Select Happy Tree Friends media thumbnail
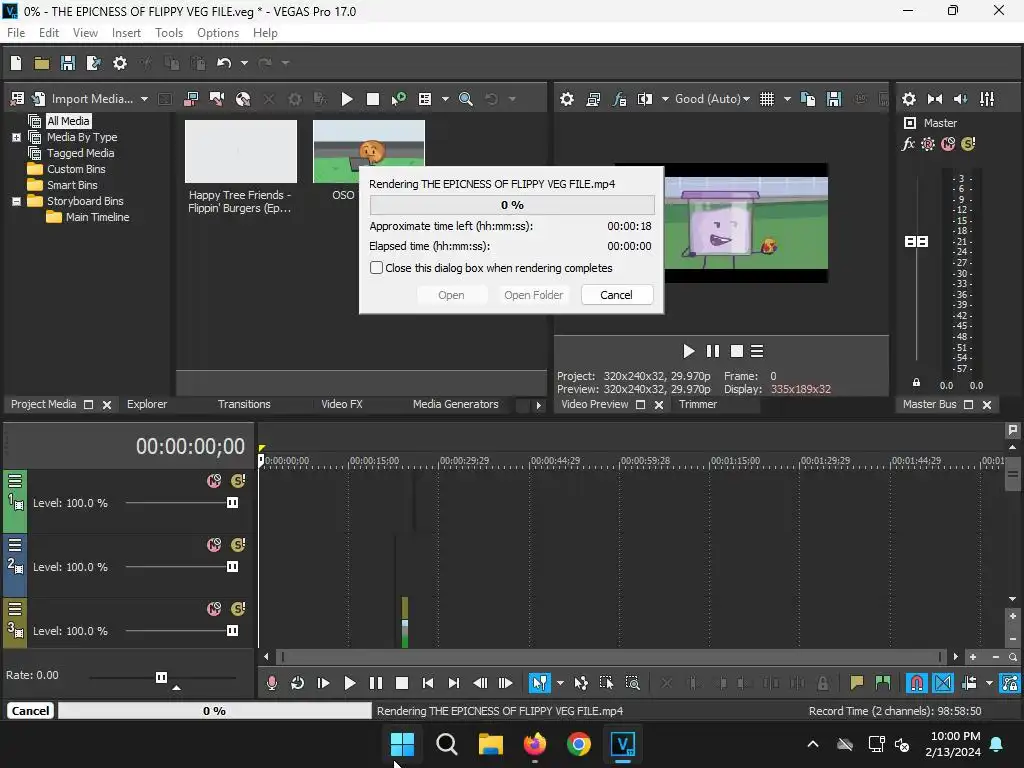The image size is (1024, 768). [x=240, y=152]
